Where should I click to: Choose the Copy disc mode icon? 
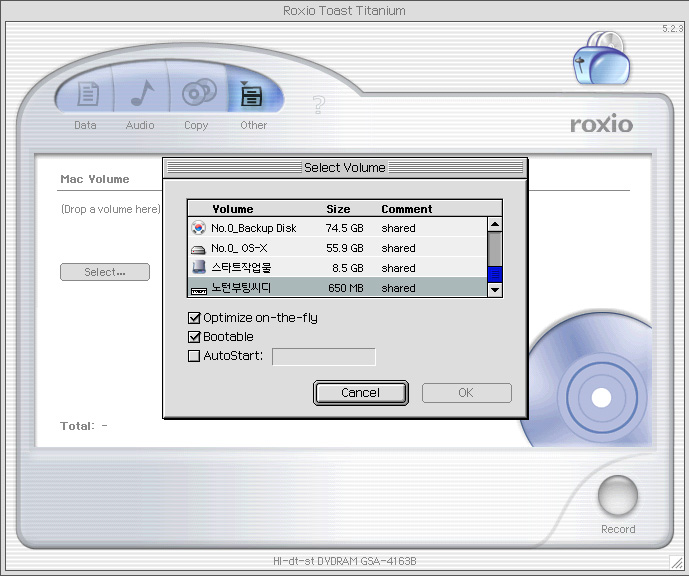pos(197,95)
